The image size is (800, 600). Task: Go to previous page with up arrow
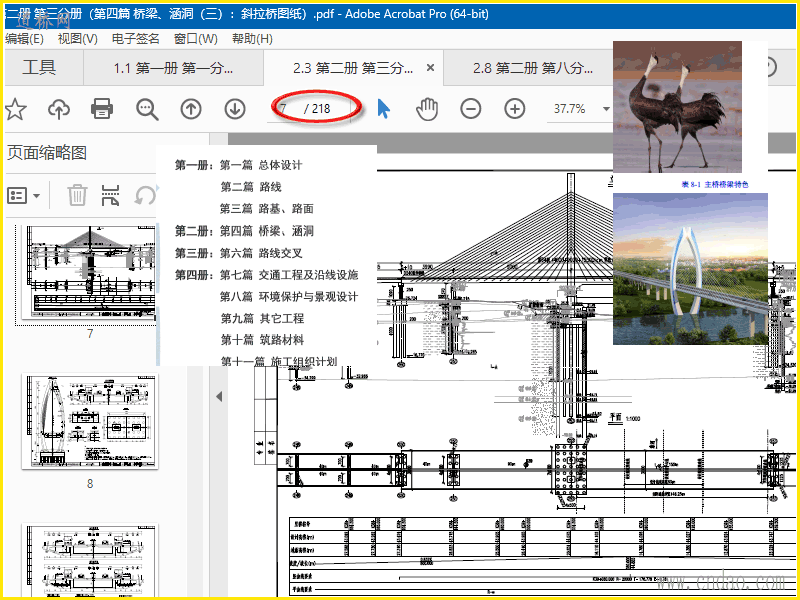pos(191,109)
